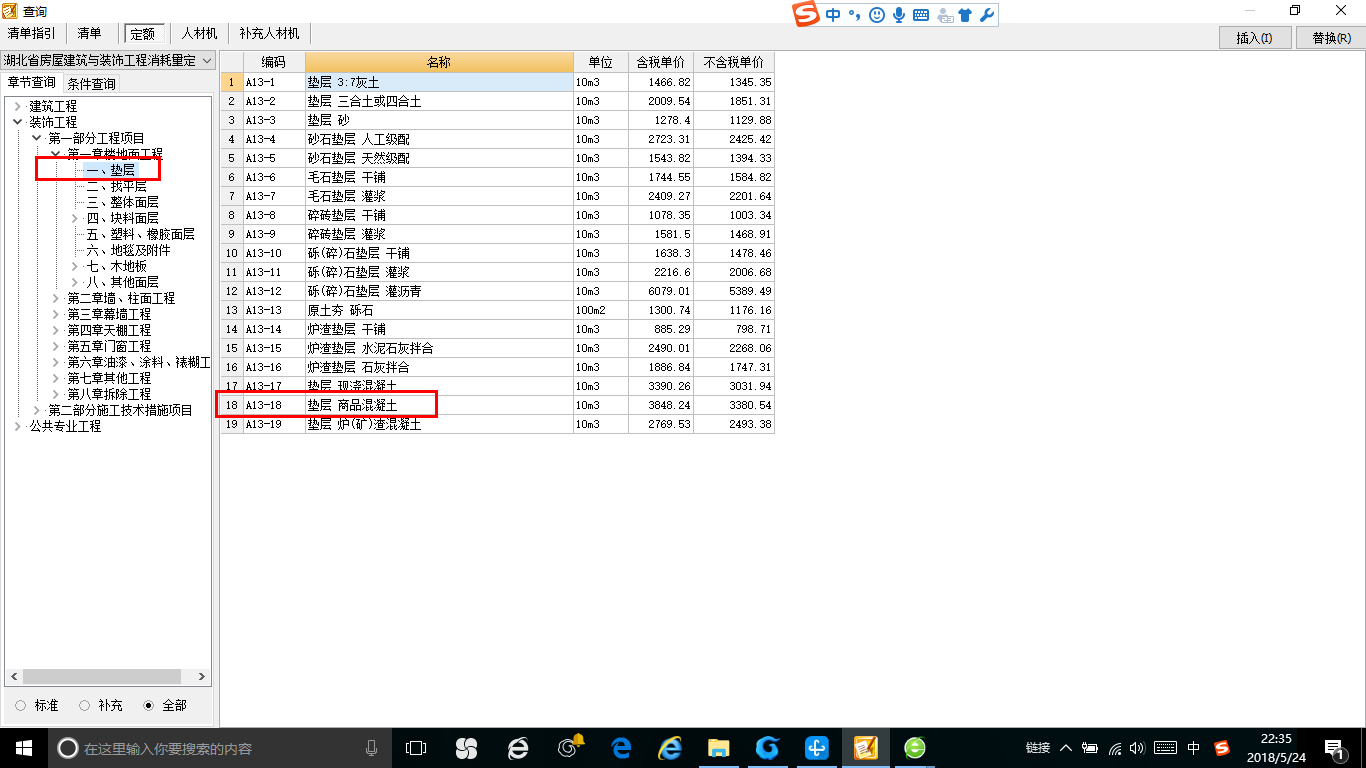Expand 四、块料面层 node

[74, 218]
